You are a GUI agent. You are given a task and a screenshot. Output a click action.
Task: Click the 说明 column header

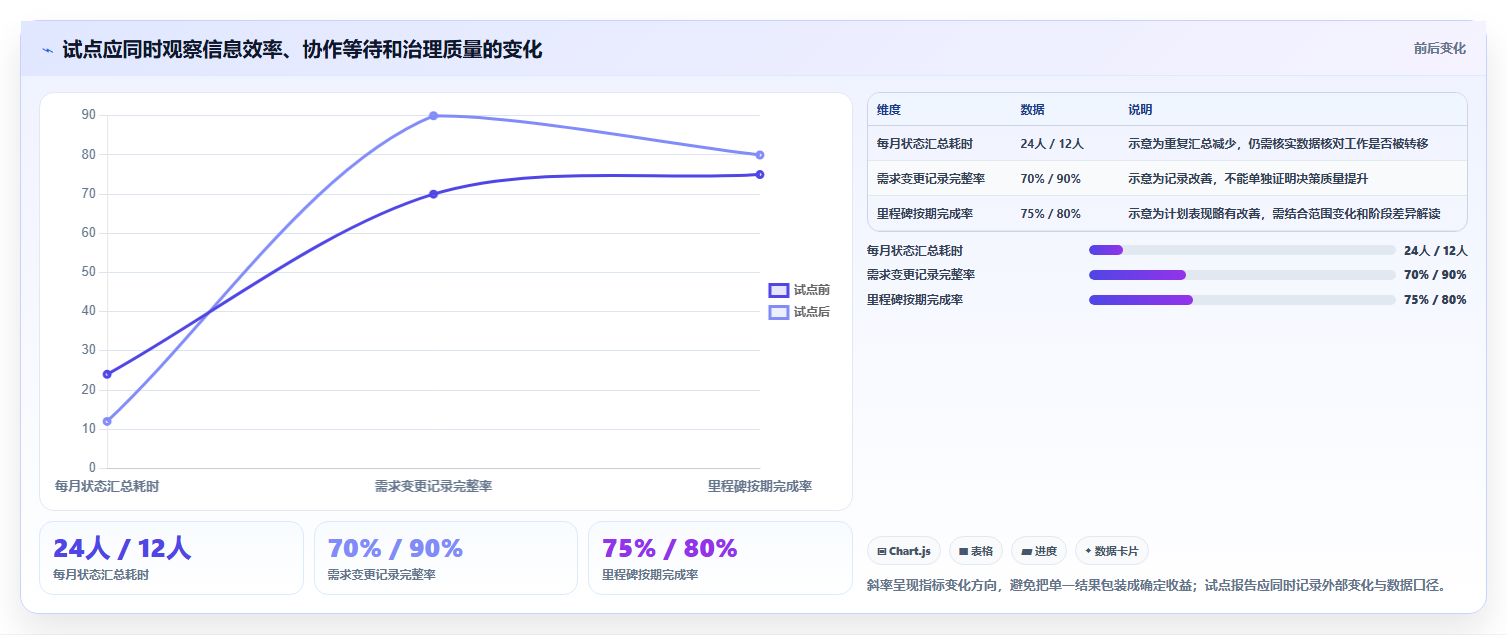(1140, 110)
